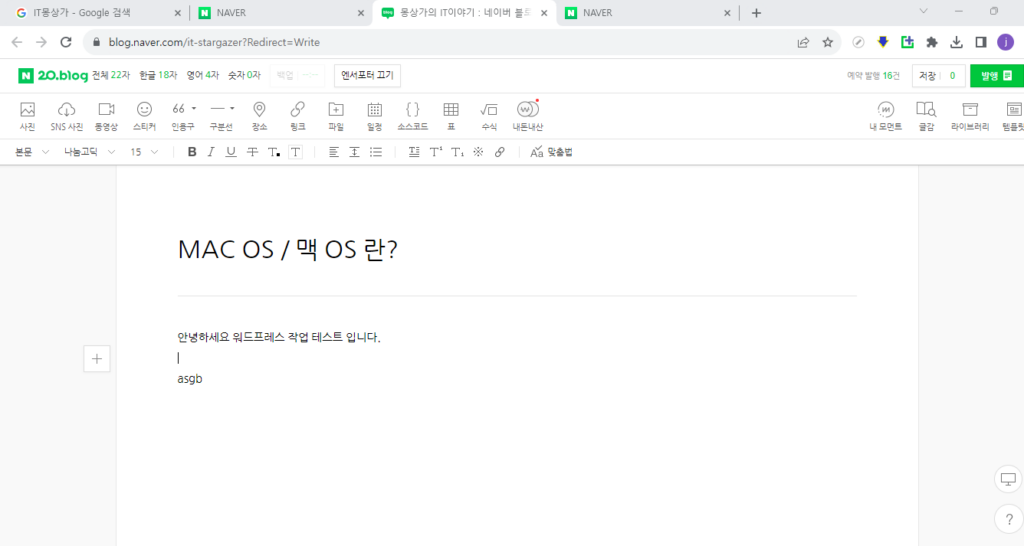Insert a special character (※)
This screenshot has width=1024, height=546.
tap(479, 152)
